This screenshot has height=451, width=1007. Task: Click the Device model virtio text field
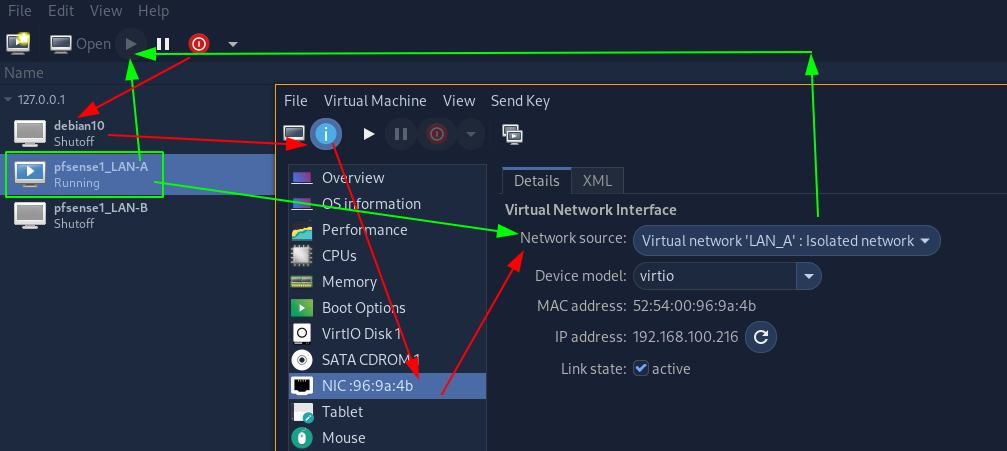click(714, 277)
